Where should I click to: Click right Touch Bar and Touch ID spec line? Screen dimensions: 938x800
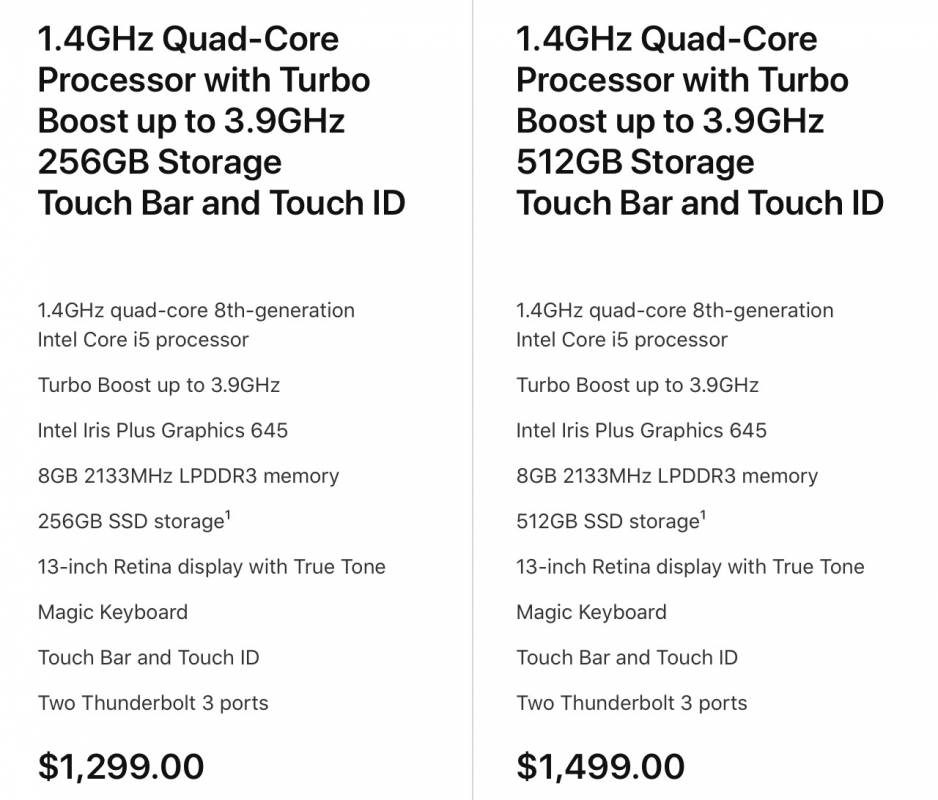(627, 658)
